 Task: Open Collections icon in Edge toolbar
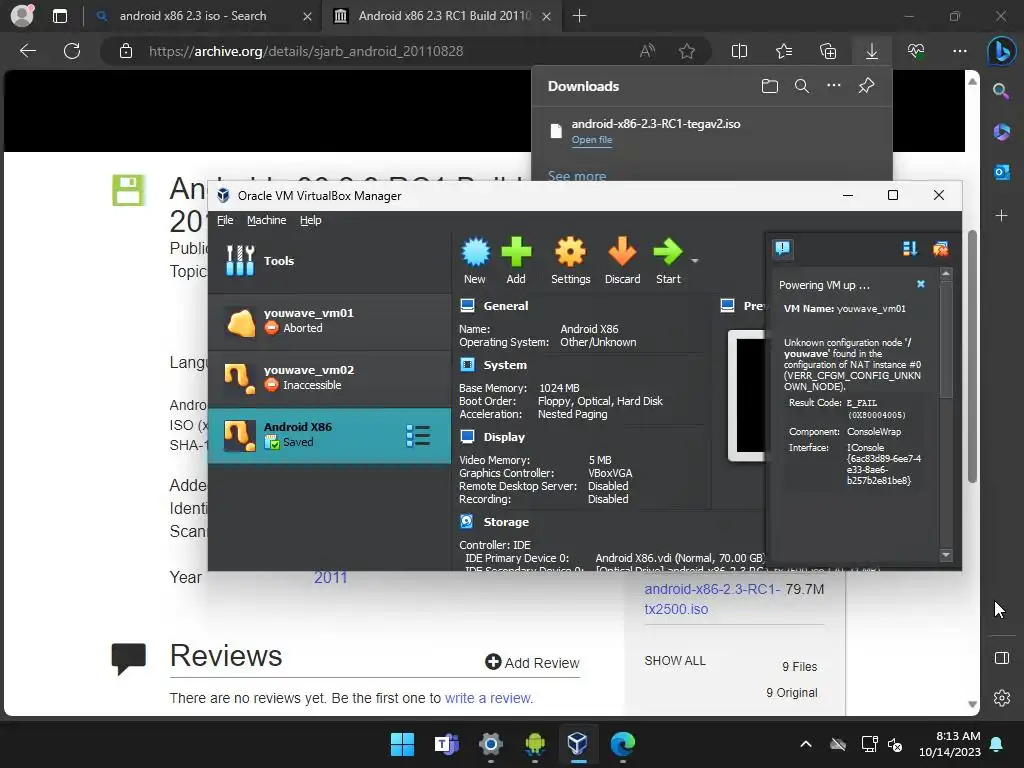pyautogui.click(x=827, y=51)
